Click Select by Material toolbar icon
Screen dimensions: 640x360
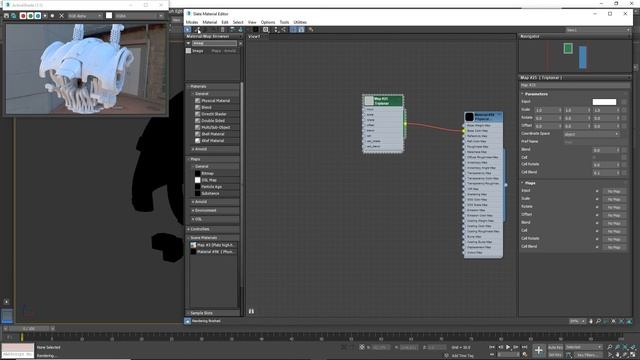coord(311,30)
